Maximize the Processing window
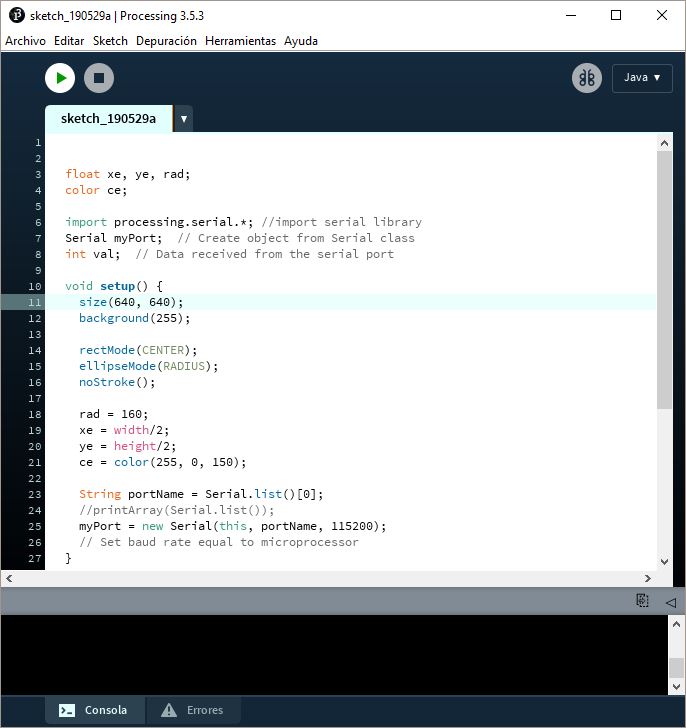 (x=616, y=15)
